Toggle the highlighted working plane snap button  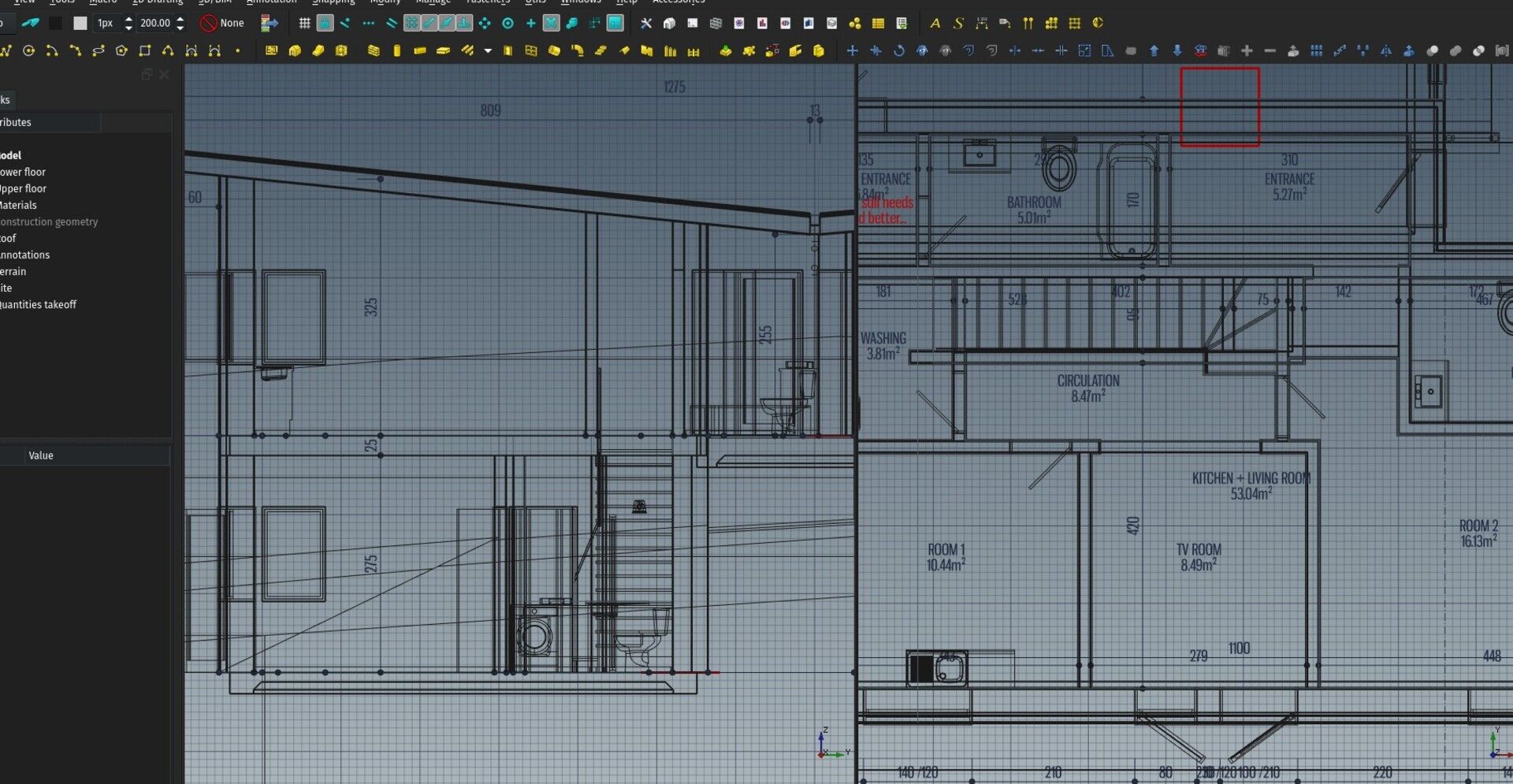pyautogui.click(x=615, y=23)
